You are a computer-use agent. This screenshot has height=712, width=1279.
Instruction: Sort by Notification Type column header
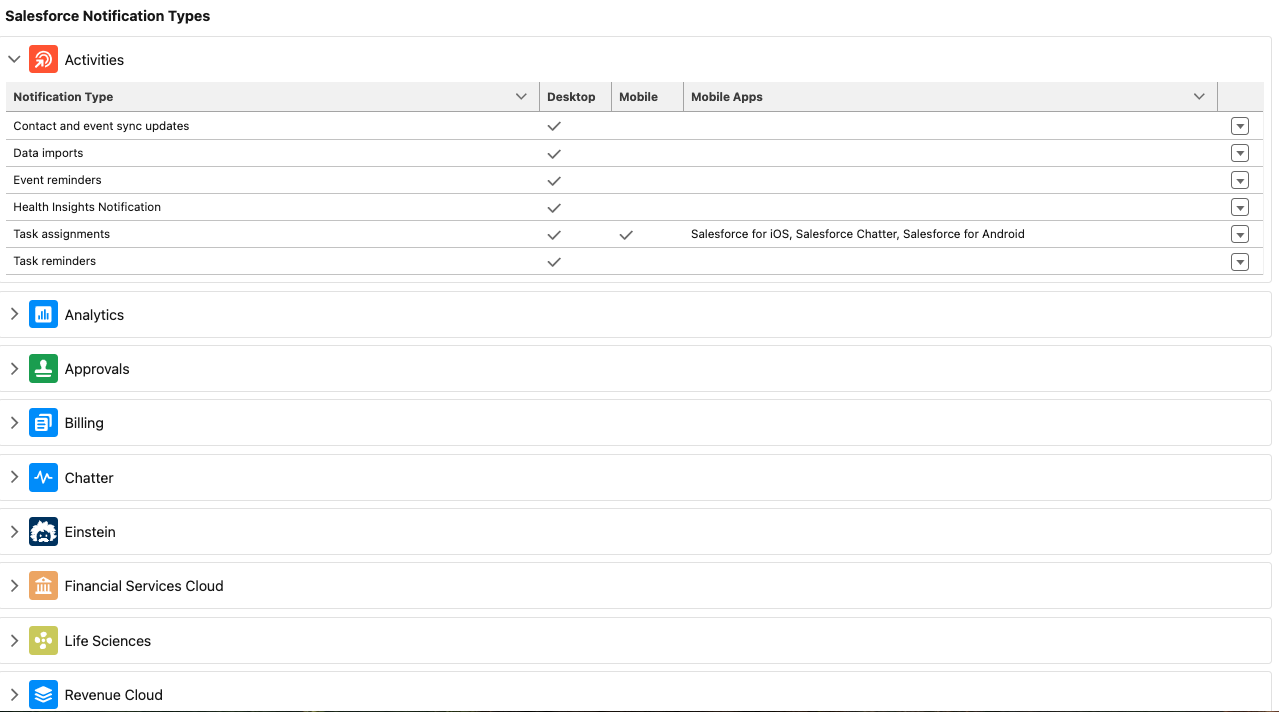tap(63, 97)
